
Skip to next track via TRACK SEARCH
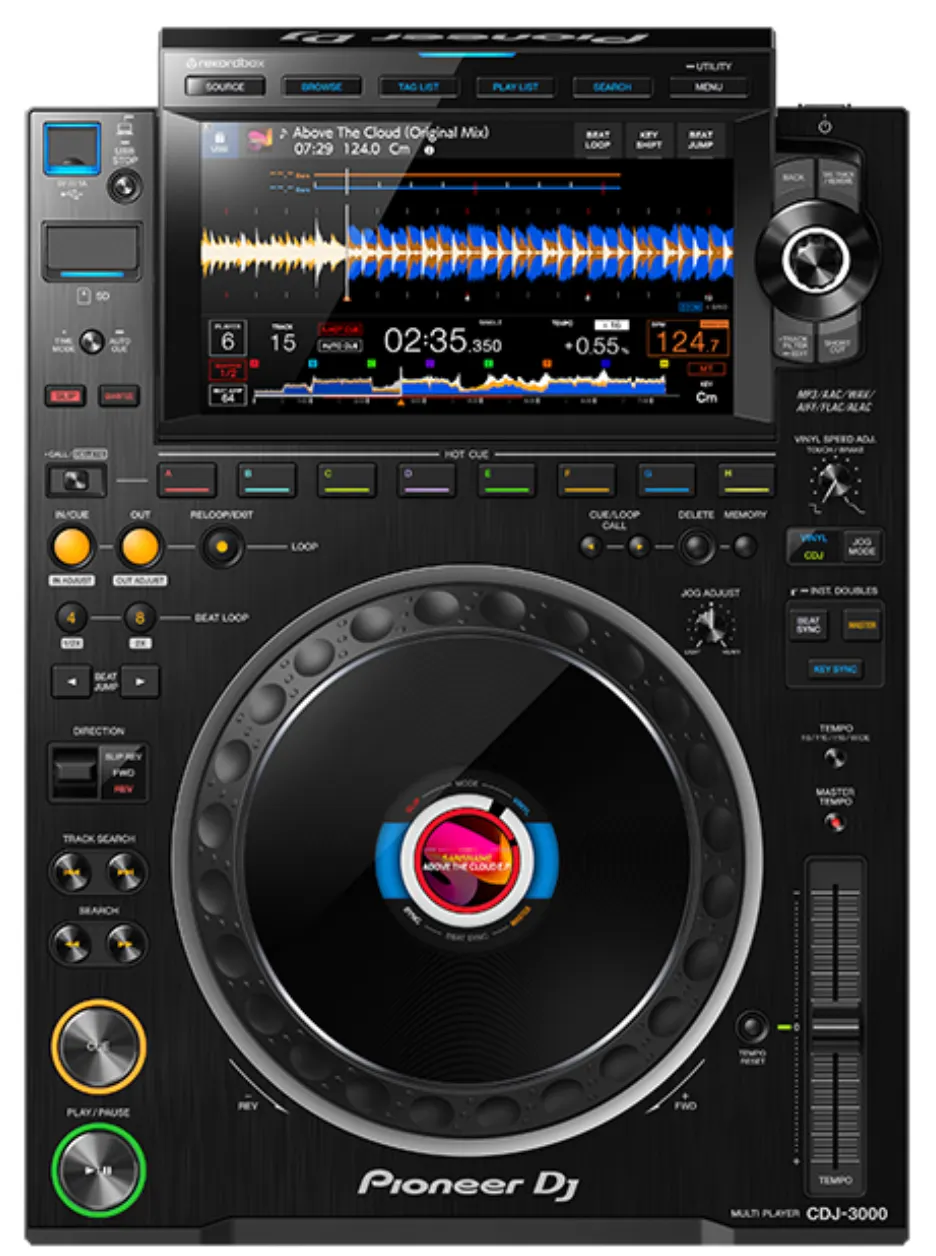pos(127,872)
